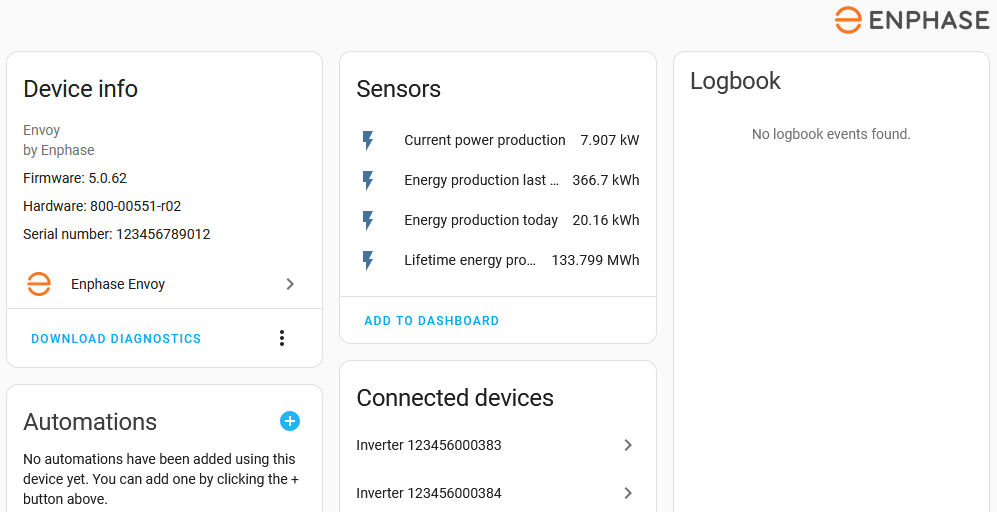The height and width of the screenshot is (512, 997).
Task: Click the Lifetime energy production lightning icon
Action: [368, 261]
